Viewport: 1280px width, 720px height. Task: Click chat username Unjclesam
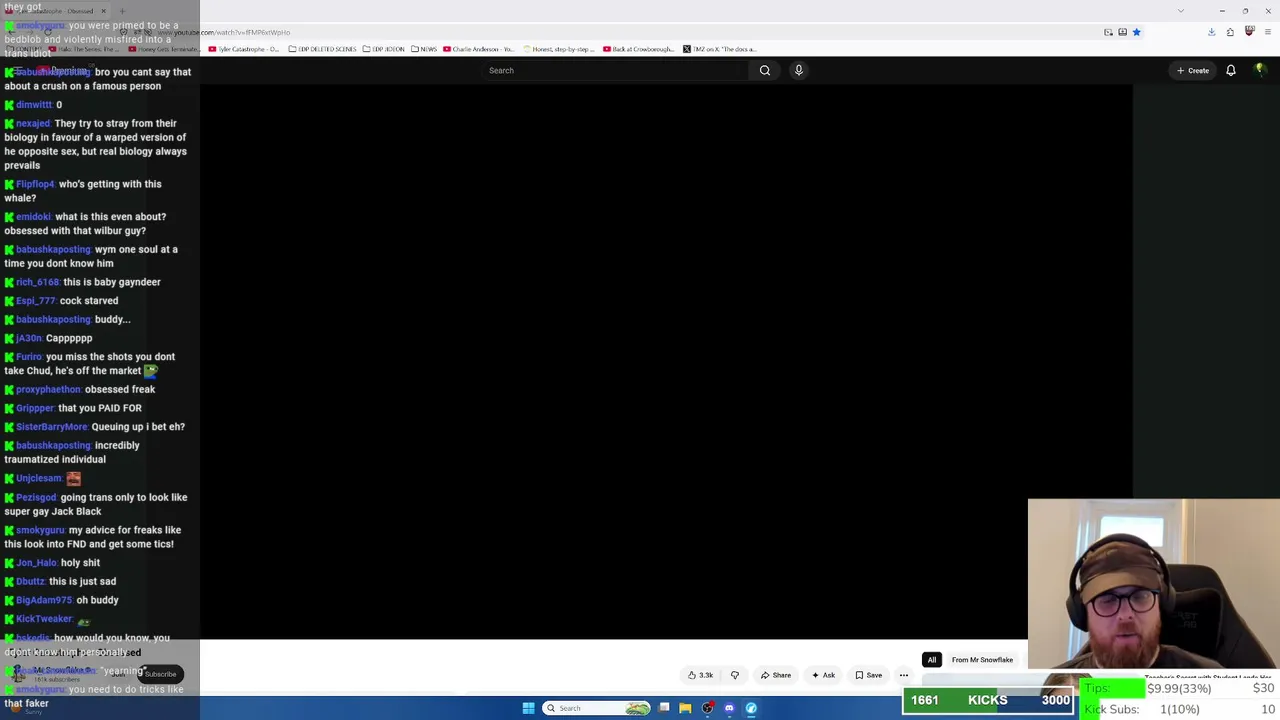(39, 478)
